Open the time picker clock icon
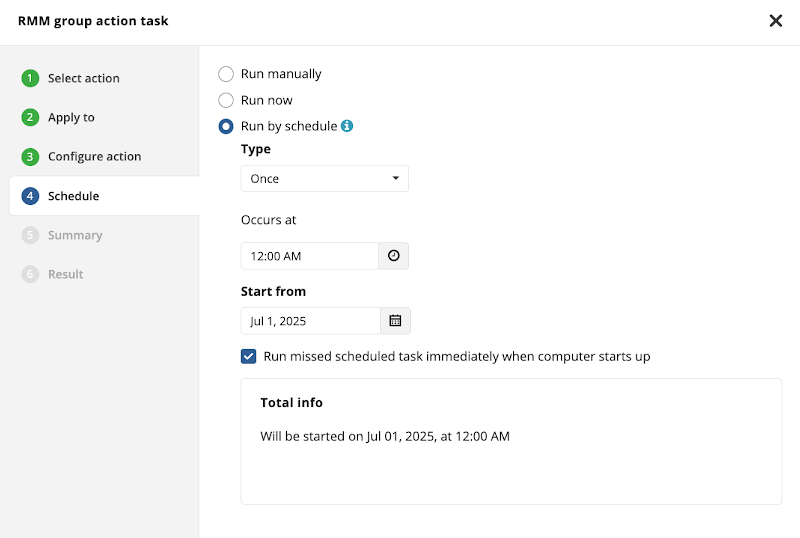Screen dimensions: 800x538 pos(393,256)
